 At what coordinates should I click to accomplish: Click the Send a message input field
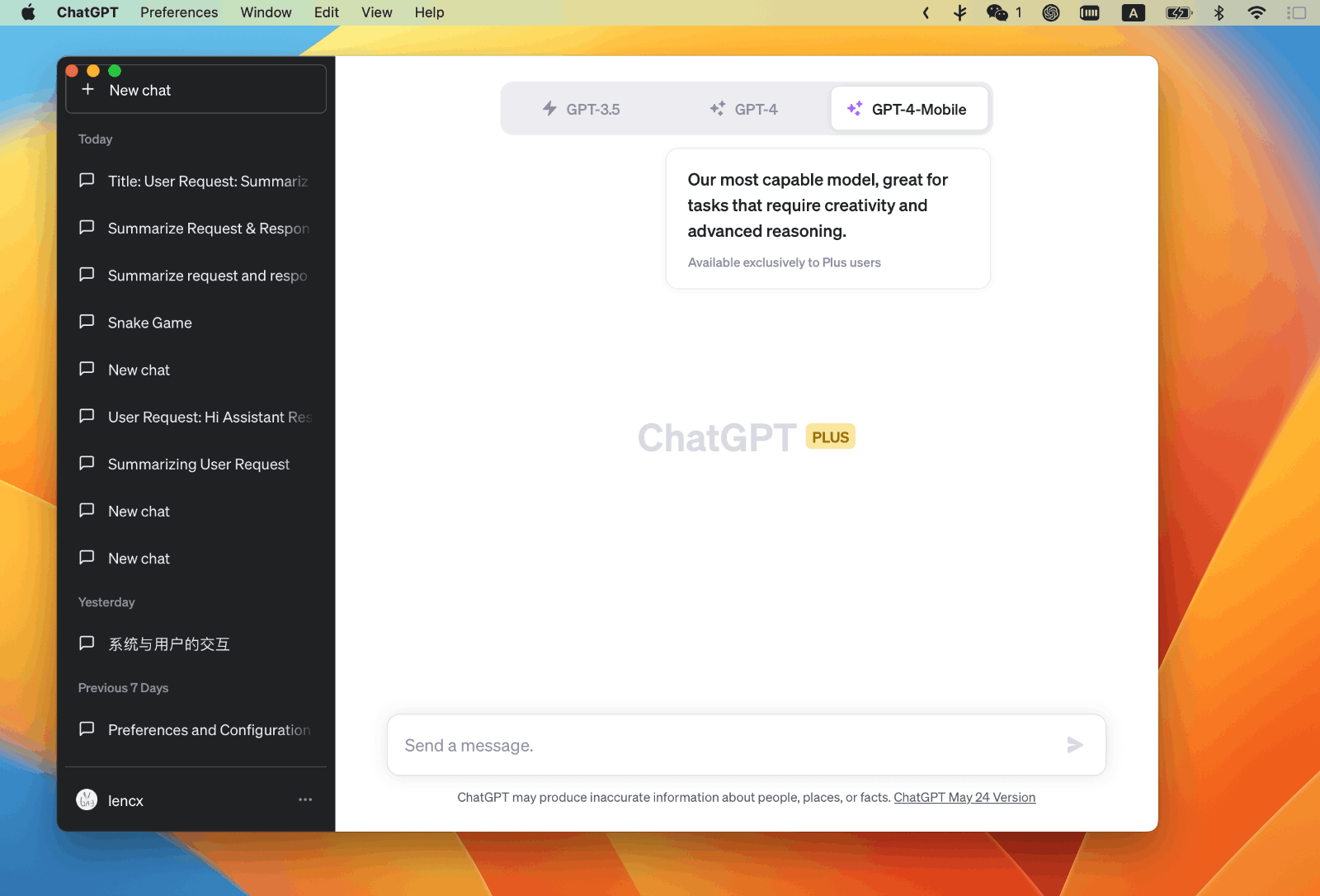tap(660, 745)
